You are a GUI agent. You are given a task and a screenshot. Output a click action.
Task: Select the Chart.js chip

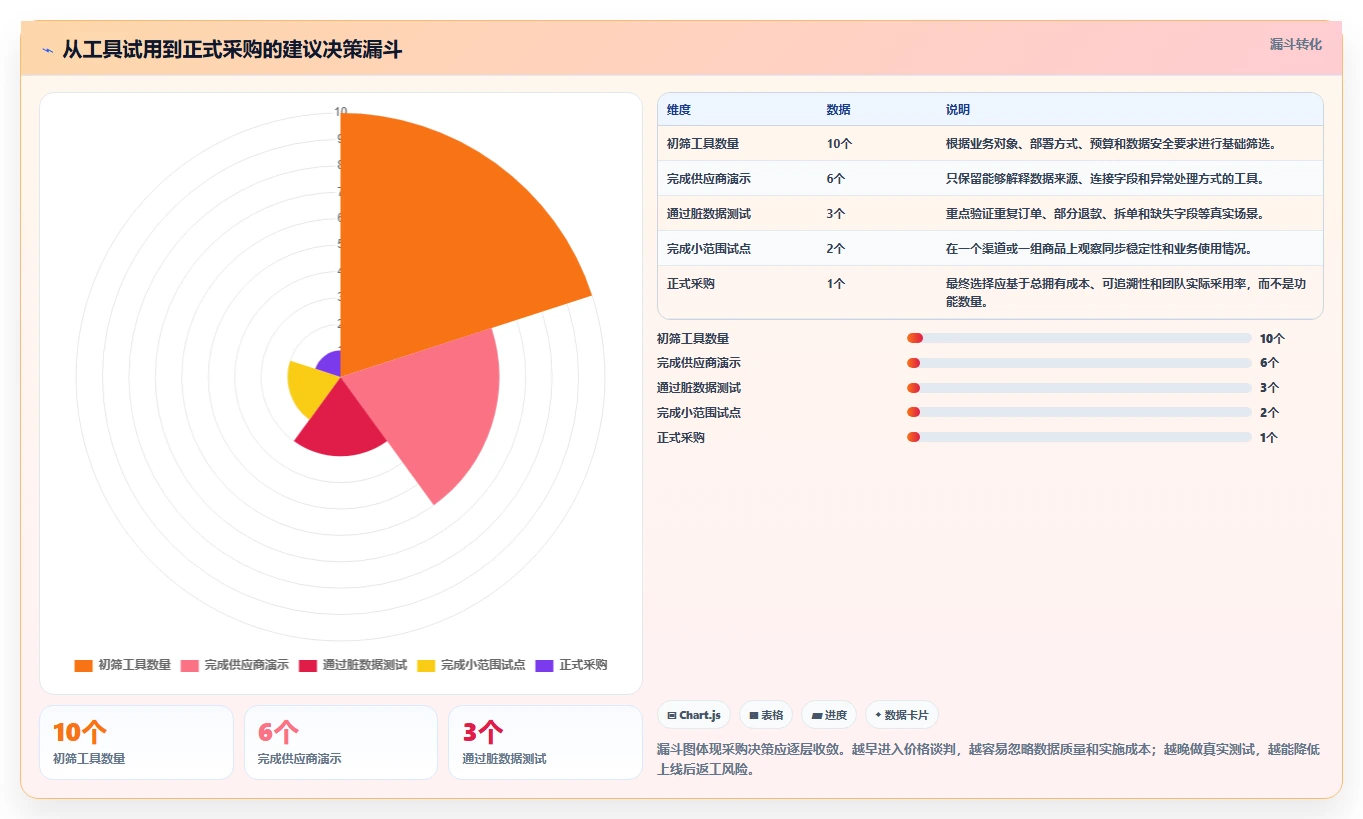(x=694, y=715)
